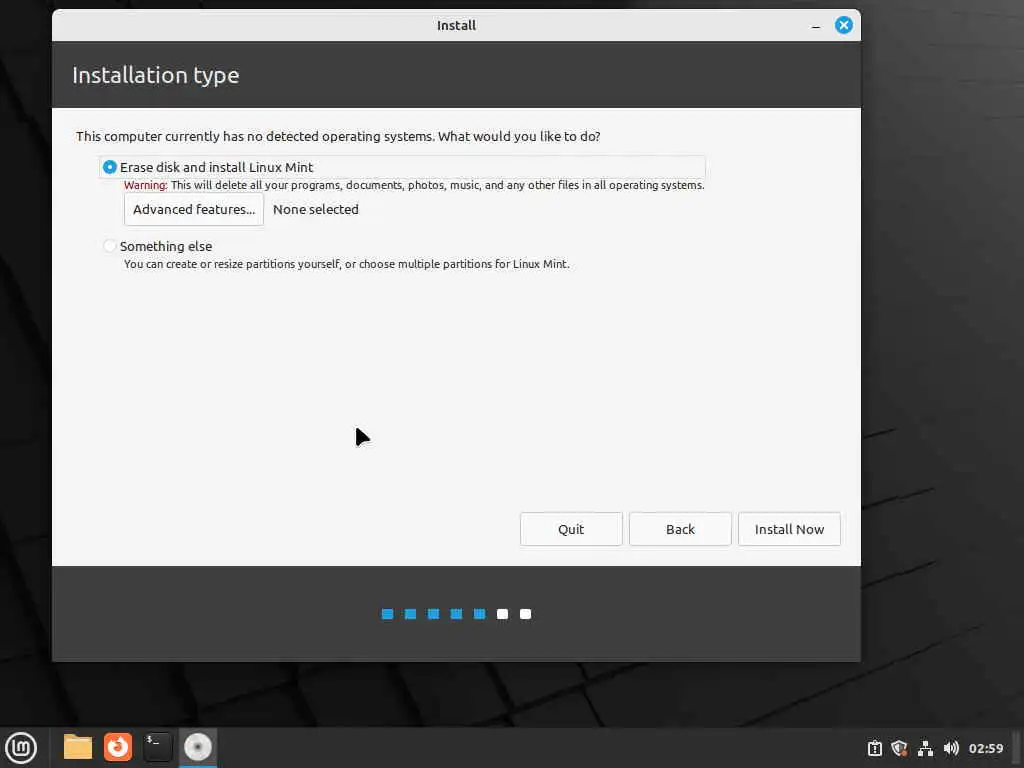Go Back to previous step
1024x768 pixels.
(680, 529)
